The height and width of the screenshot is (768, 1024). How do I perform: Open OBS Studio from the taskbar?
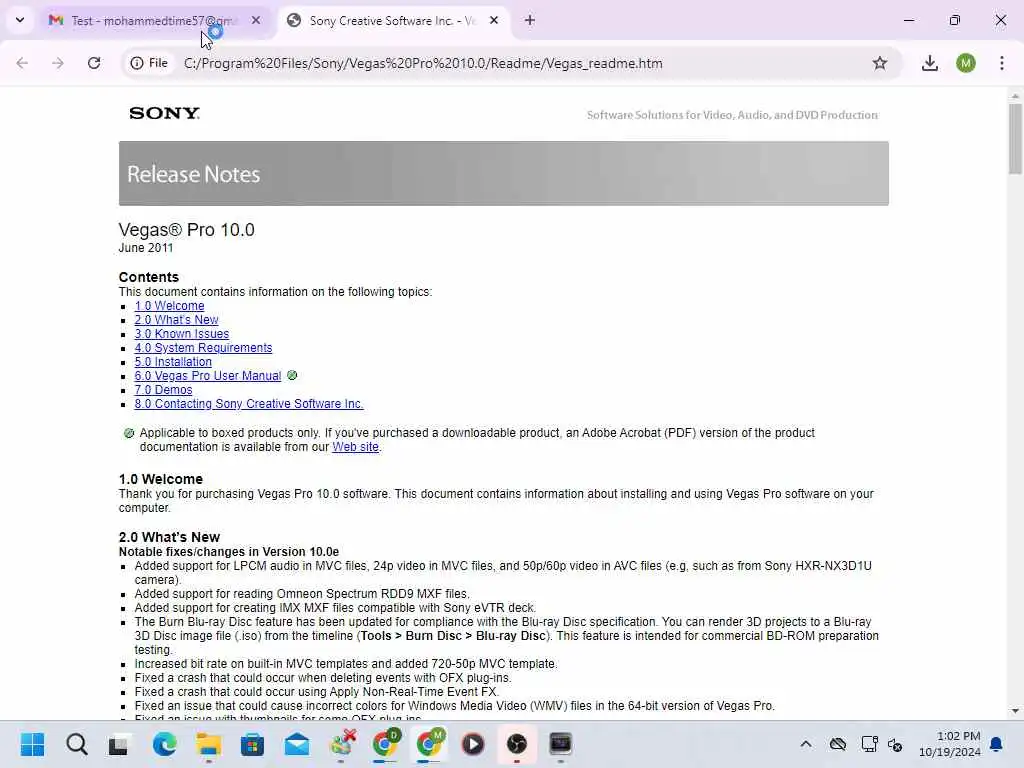click(517, 744)
